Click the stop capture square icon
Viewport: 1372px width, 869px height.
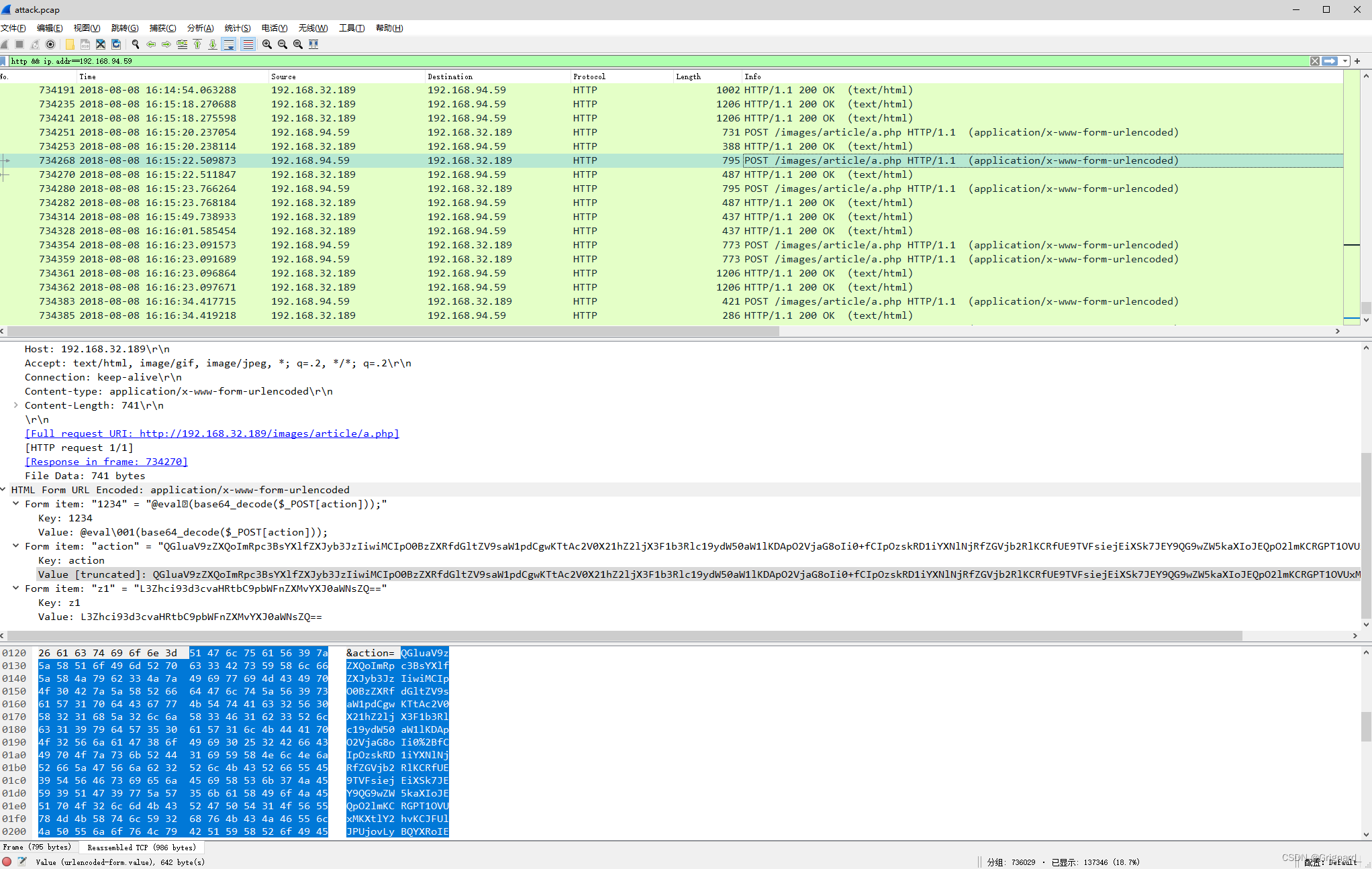tap(19, 44)
